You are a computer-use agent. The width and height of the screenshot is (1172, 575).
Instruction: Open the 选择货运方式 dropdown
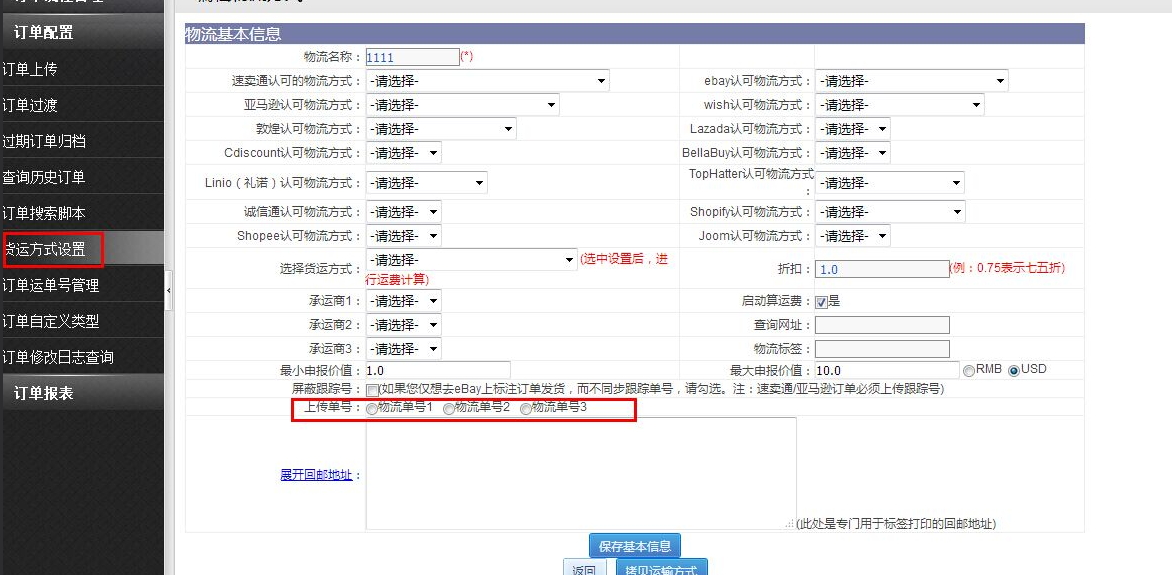coord(471,260)
